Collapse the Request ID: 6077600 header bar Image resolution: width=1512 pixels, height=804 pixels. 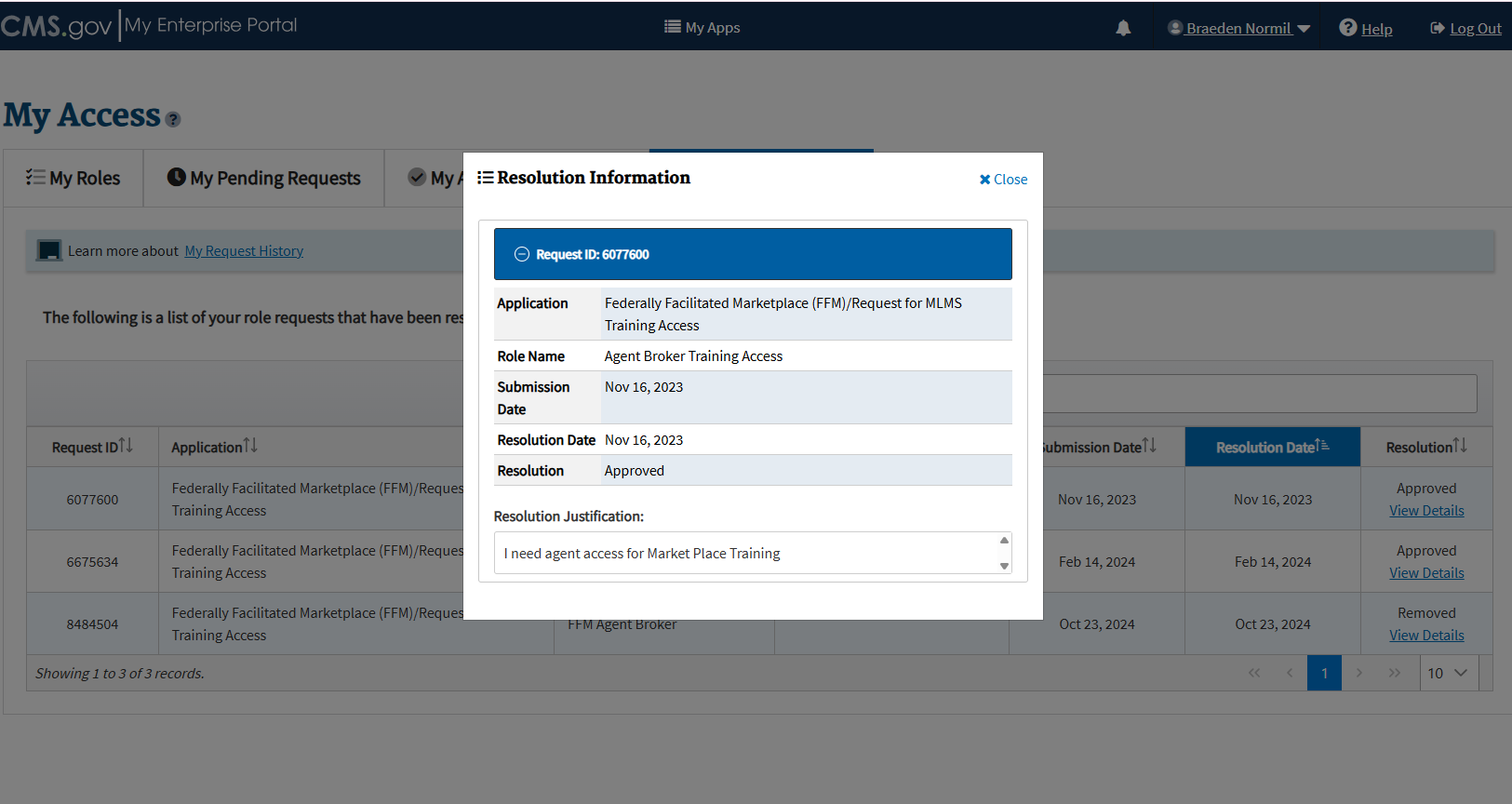pos(753,254)
